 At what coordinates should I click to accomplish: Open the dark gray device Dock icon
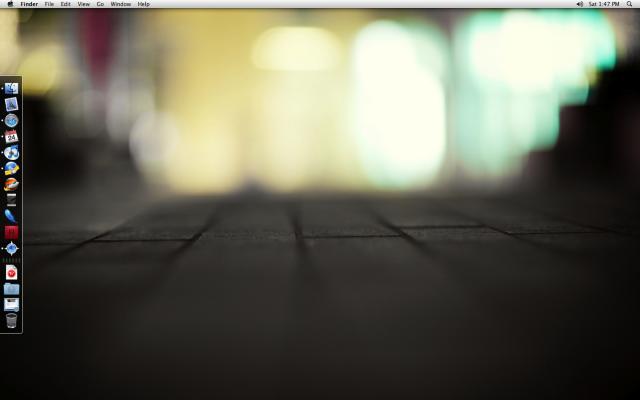coord(11,200)
